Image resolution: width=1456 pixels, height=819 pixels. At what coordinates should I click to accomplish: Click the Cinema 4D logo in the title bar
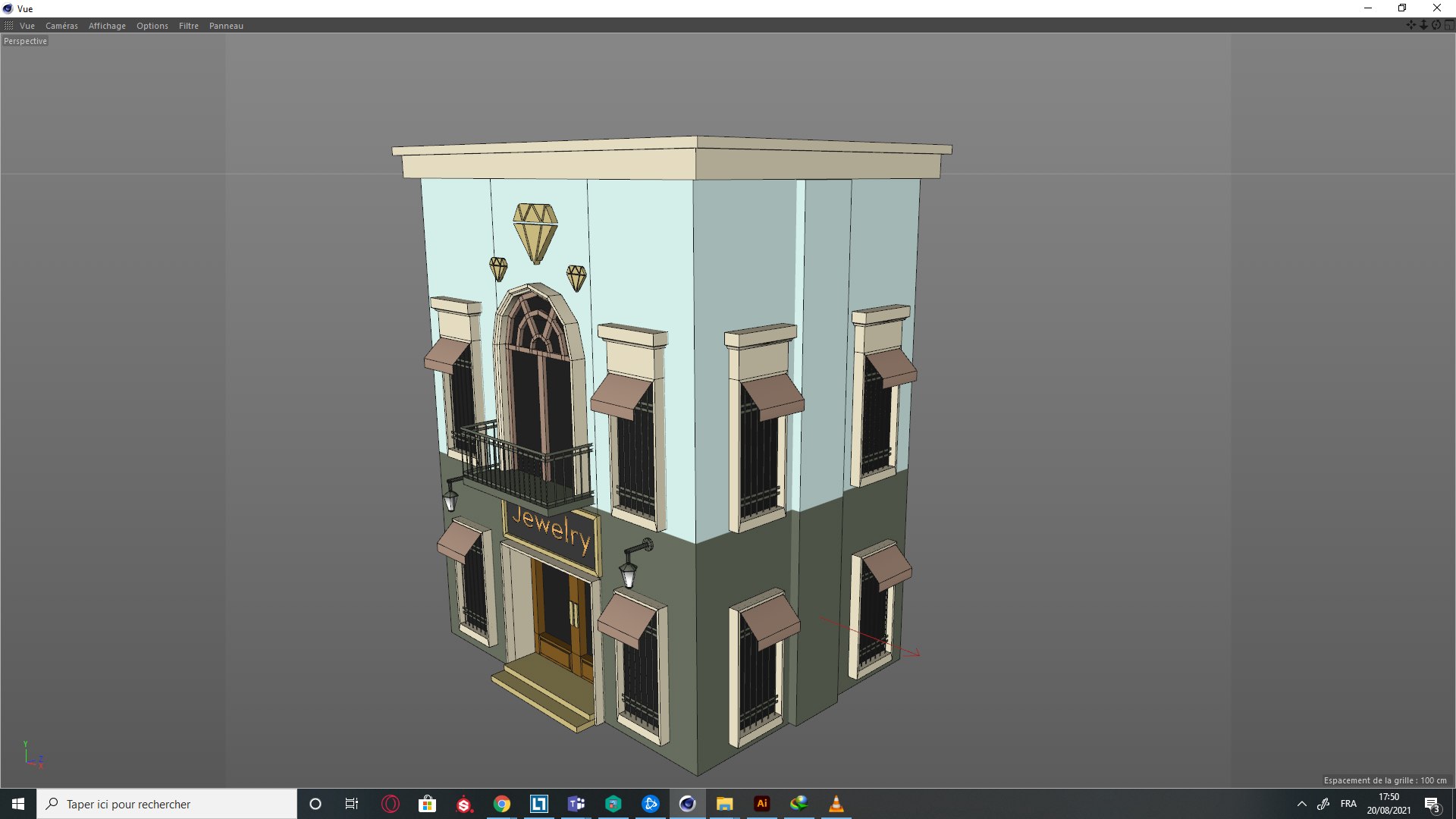(x=8, y=8)
